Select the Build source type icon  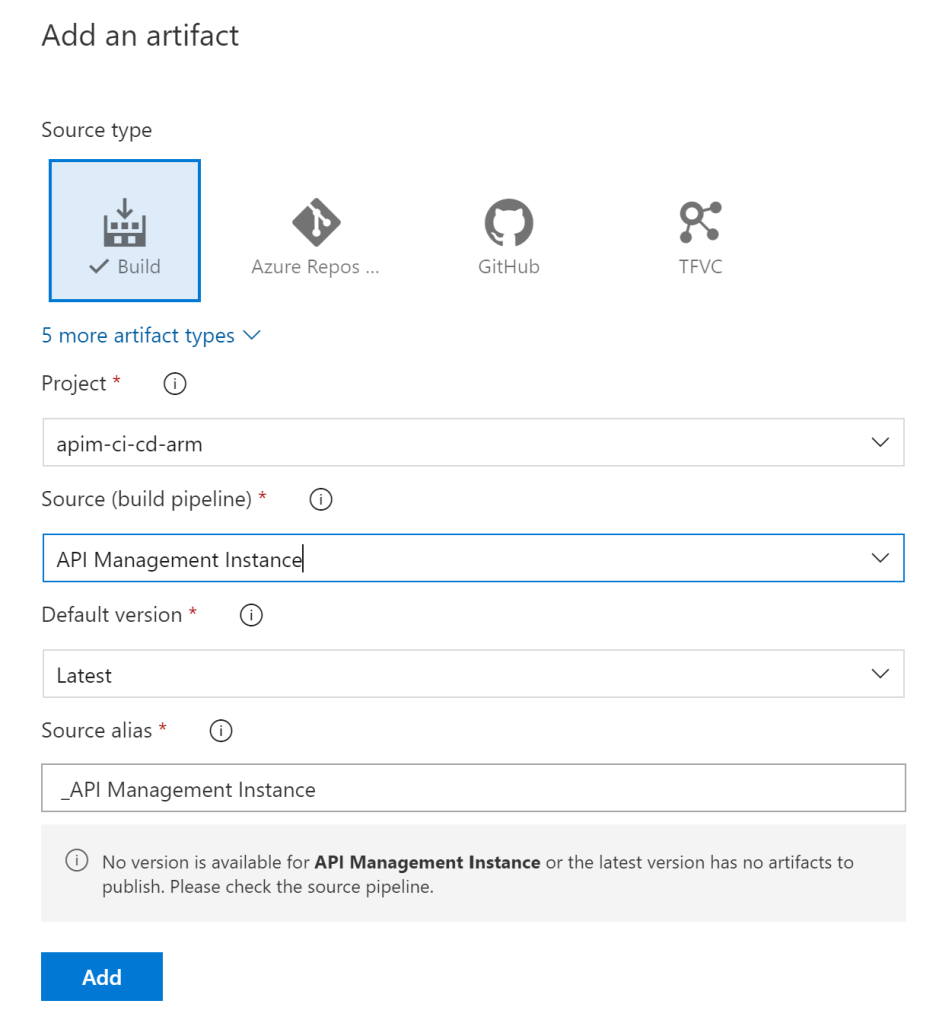pyautogui.click(x=125, y=222)
